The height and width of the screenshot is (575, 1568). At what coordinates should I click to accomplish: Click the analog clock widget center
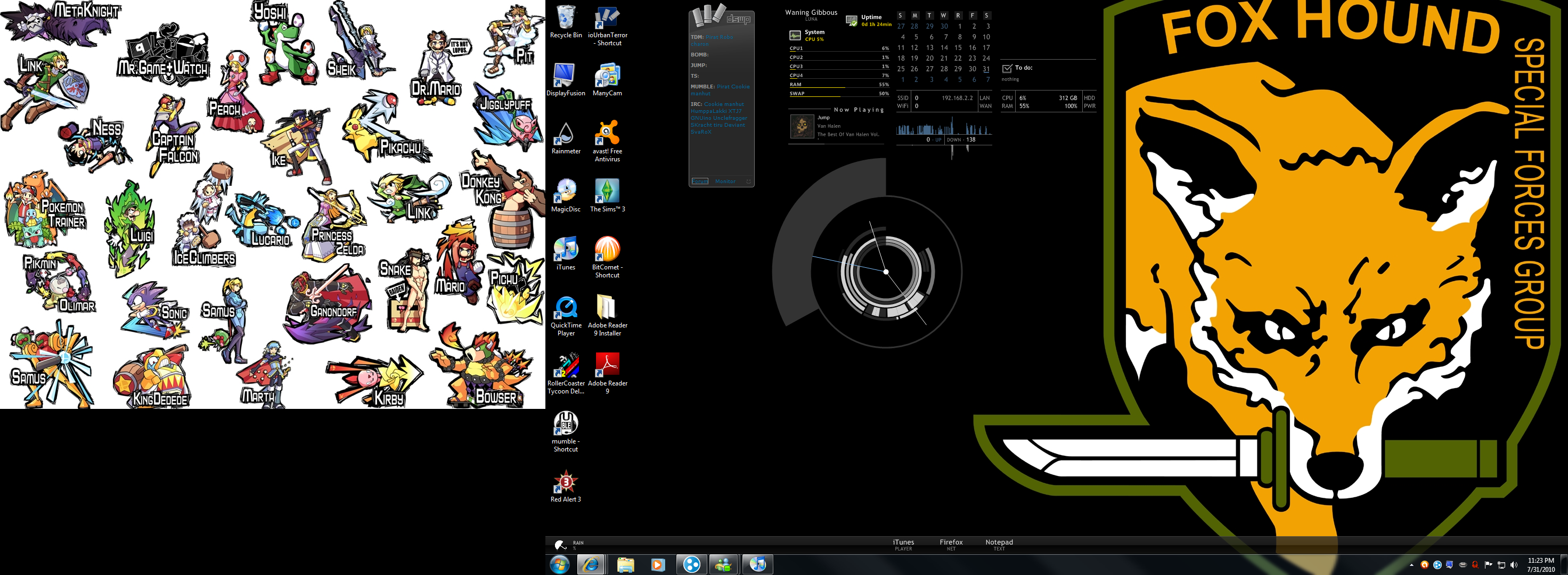[x=886, y=272]
